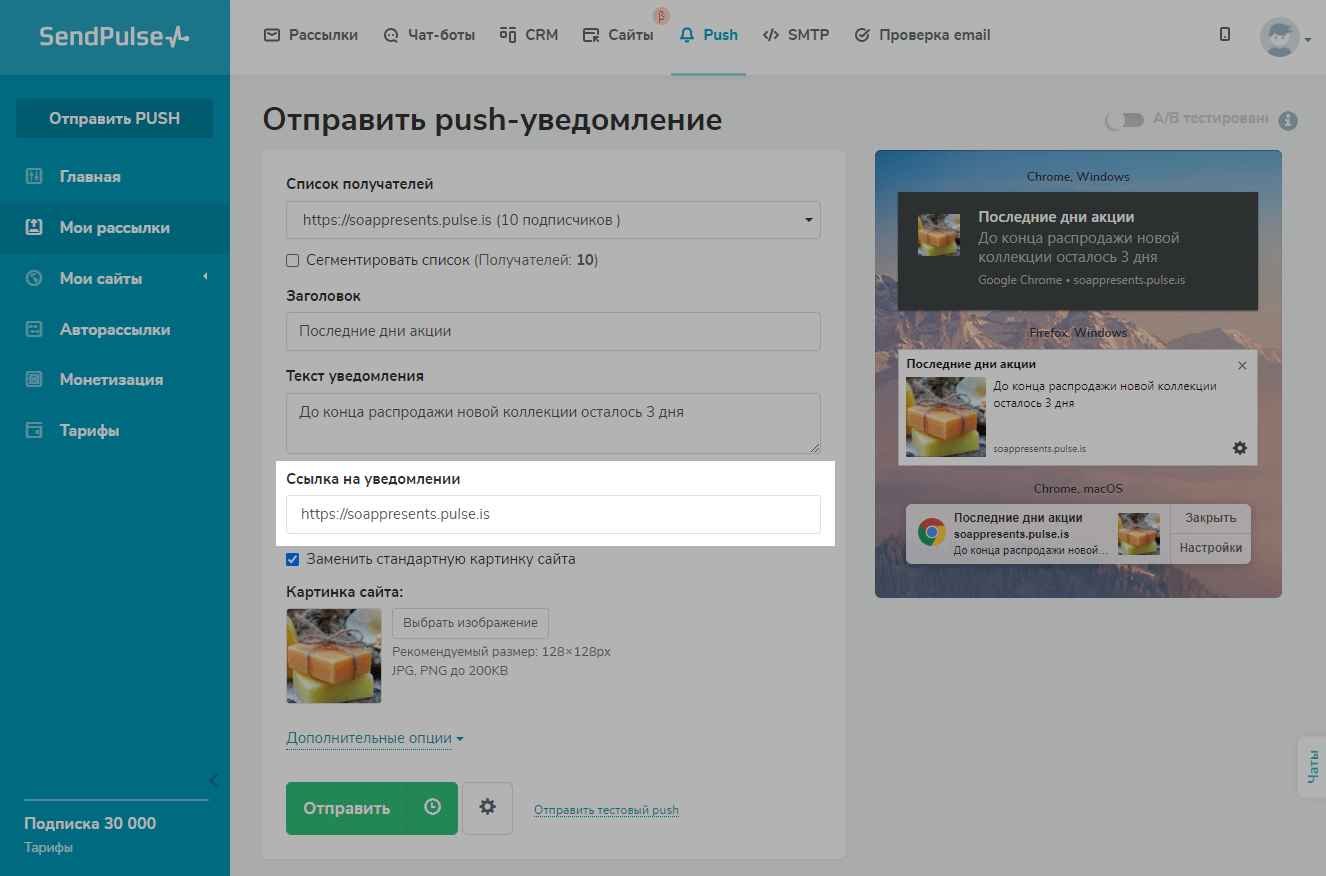Click the A/B testing info icon
The image size is (1326, 876).
1289,120
